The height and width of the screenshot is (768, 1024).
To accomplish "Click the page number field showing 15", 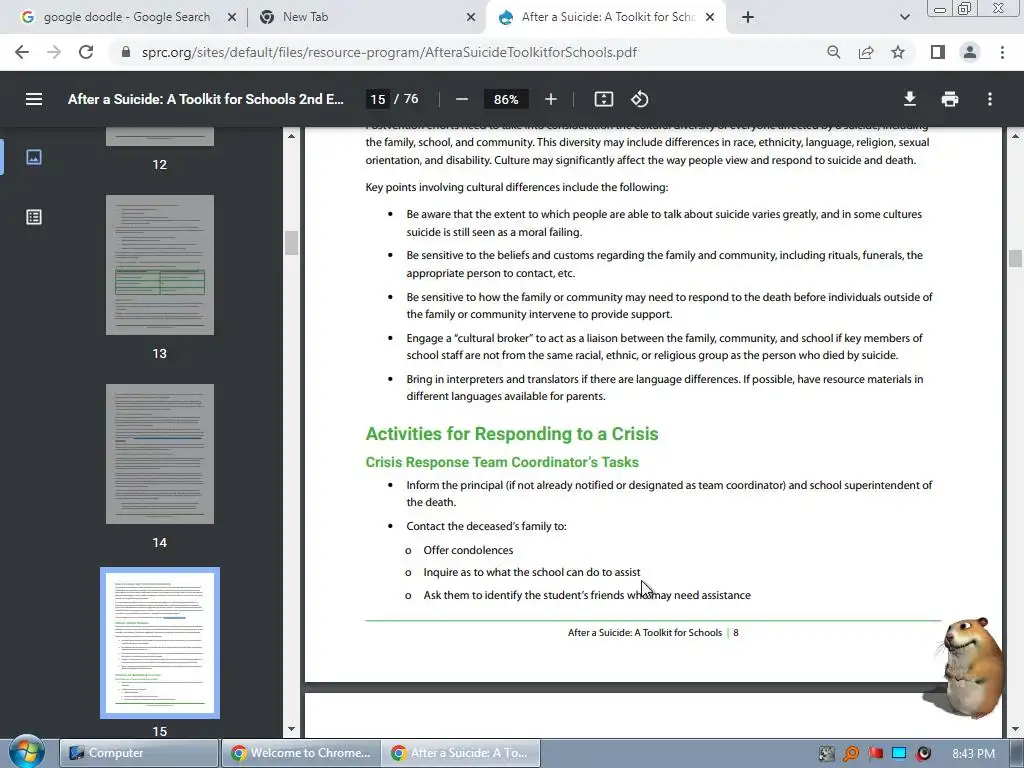I will tap(377, 99).
